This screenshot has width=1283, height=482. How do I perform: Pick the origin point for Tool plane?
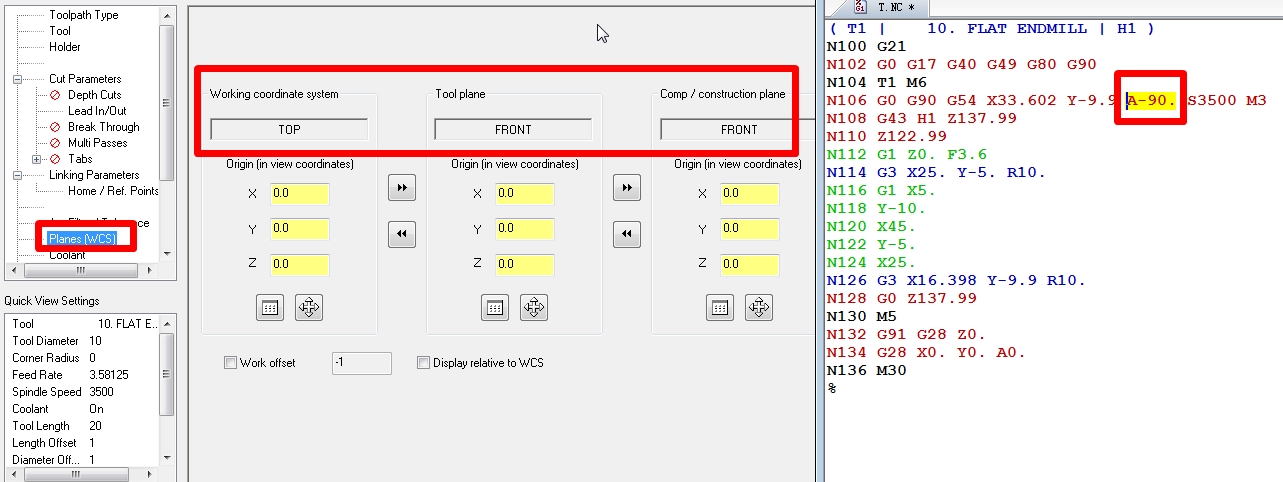point(534,307)
